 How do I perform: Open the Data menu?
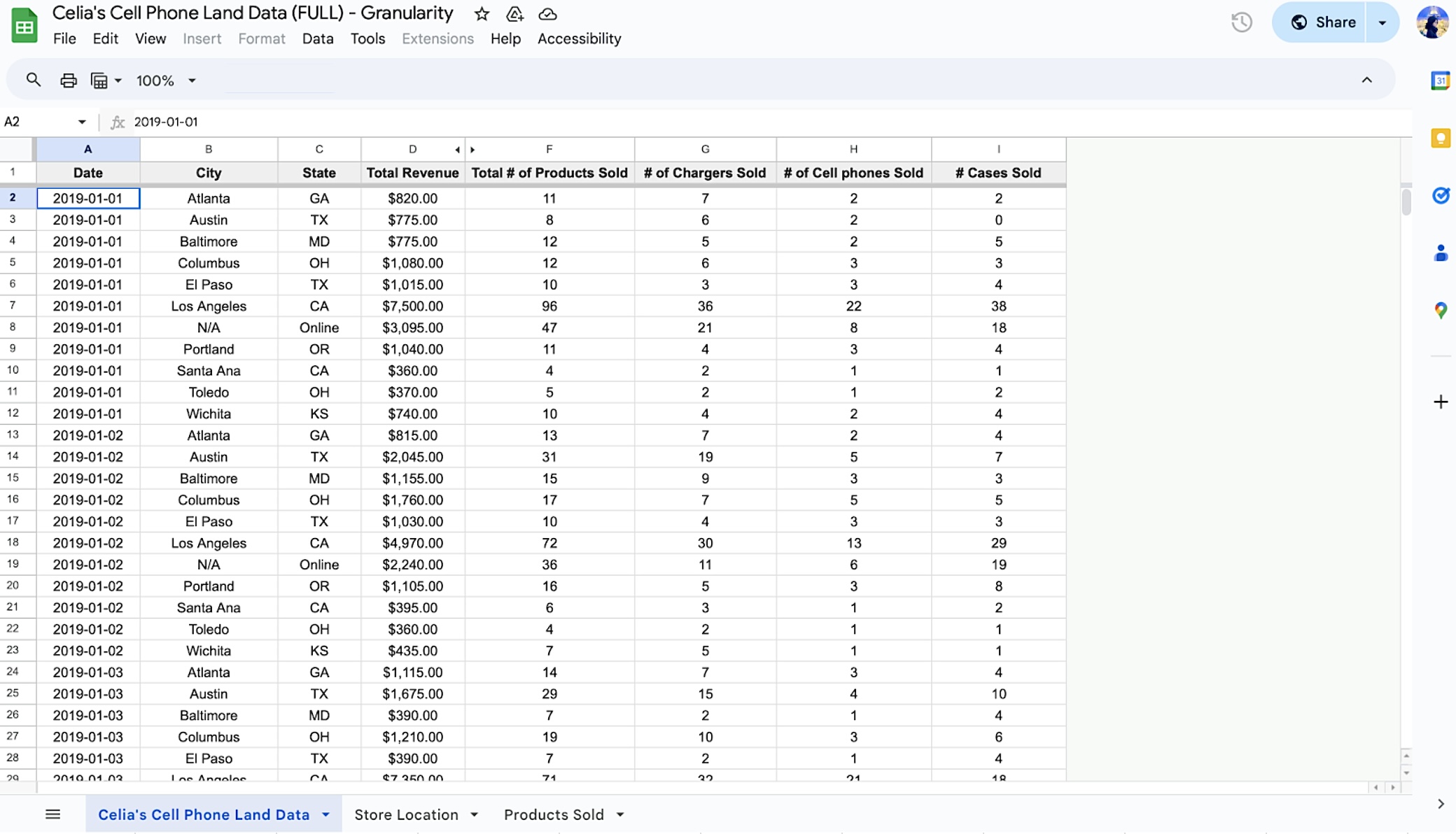coord(317,39)
